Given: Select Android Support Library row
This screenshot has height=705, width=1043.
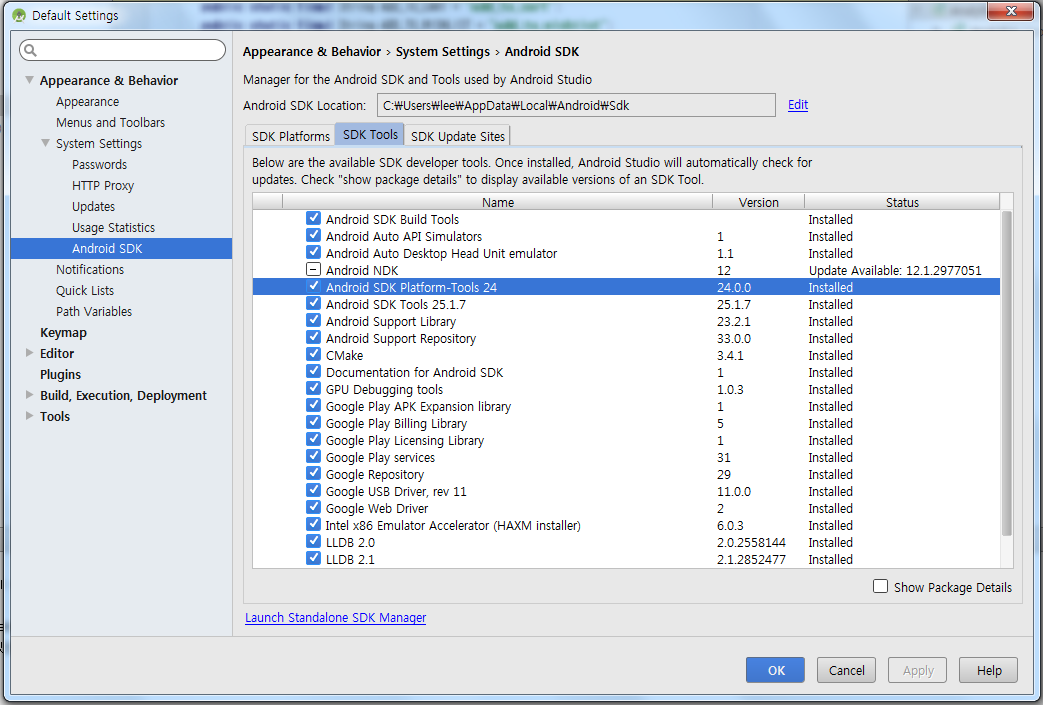Looking at the screenshot, I should tap(626, 321).
